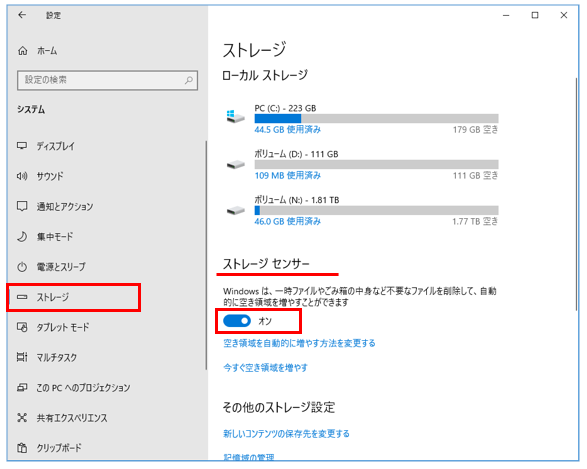
Task: Click the "179 GB 空き" text
Action: click(475, 130)
